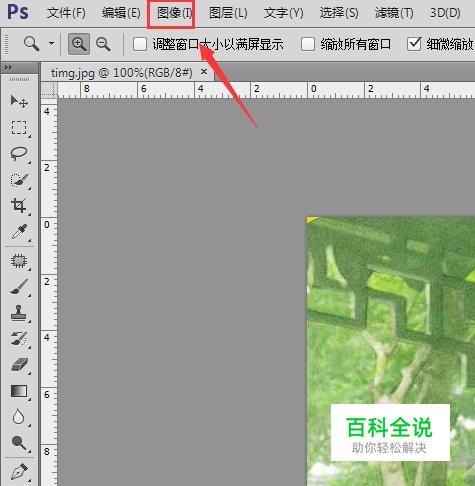Click the Zoom tool preset icon

pyautogui.click(x=32, y=44)
